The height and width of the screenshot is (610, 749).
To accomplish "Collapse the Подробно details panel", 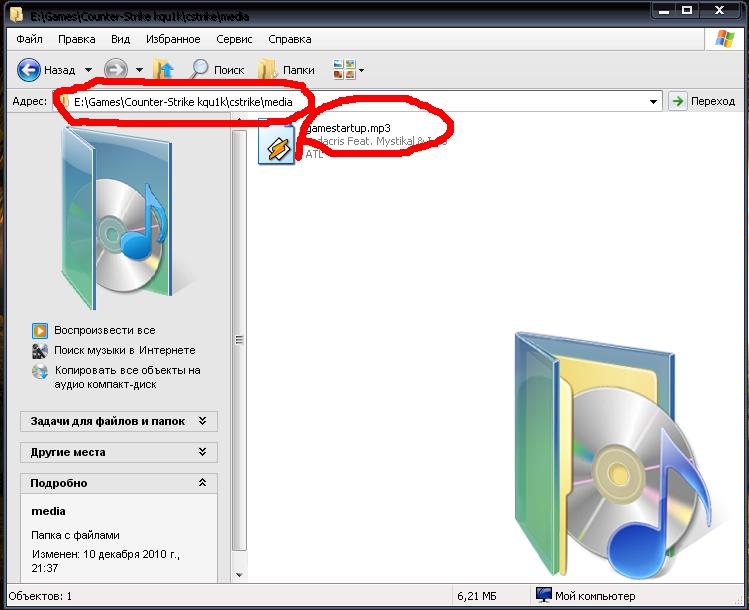I will [119, 483].
